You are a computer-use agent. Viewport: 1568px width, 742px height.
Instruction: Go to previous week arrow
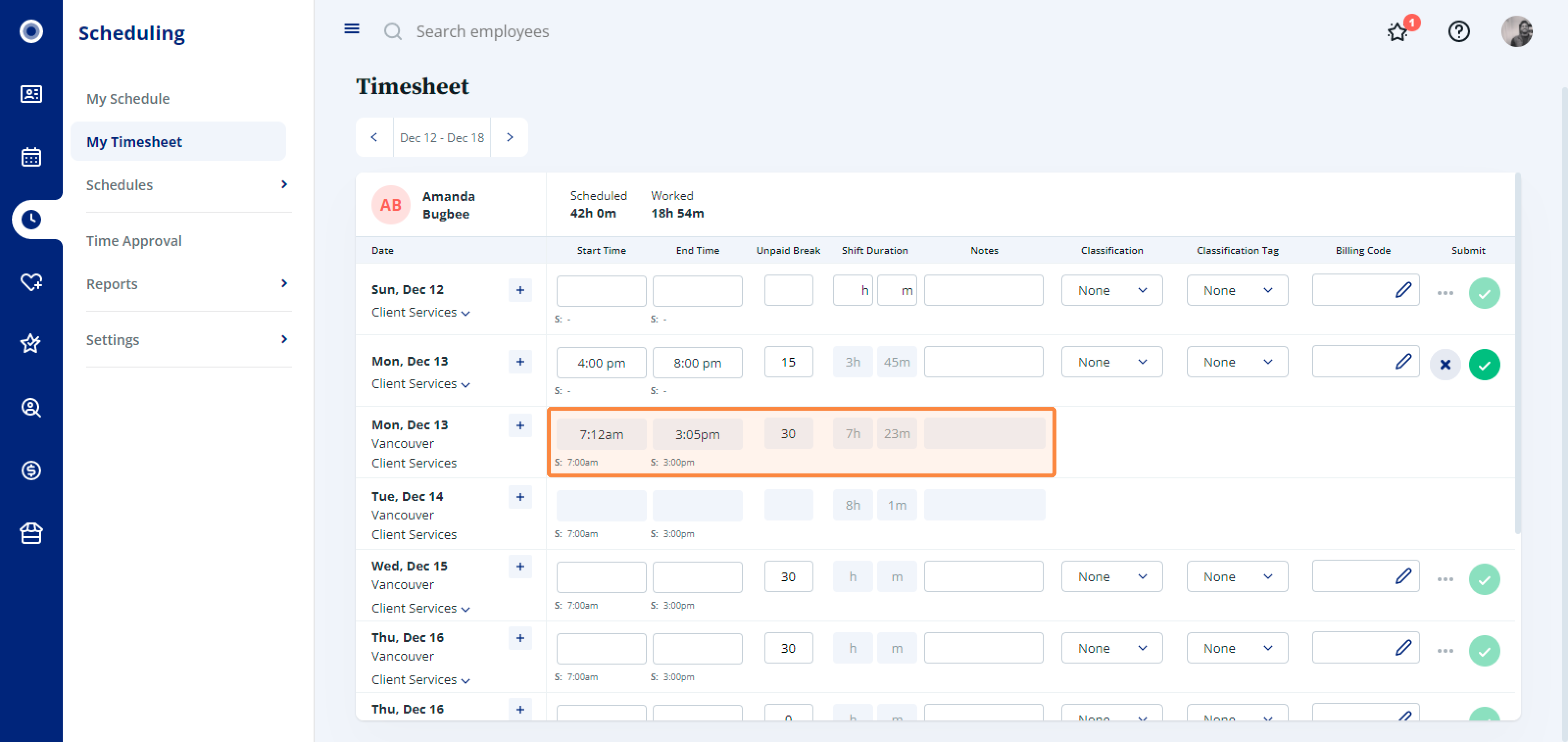coord(374,138)
